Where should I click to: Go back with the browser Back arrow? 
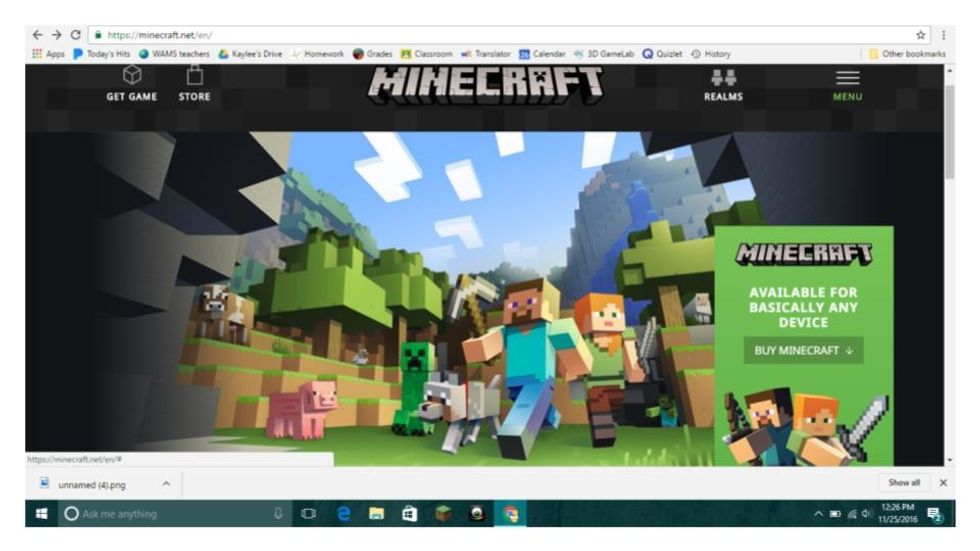[38, 35]
